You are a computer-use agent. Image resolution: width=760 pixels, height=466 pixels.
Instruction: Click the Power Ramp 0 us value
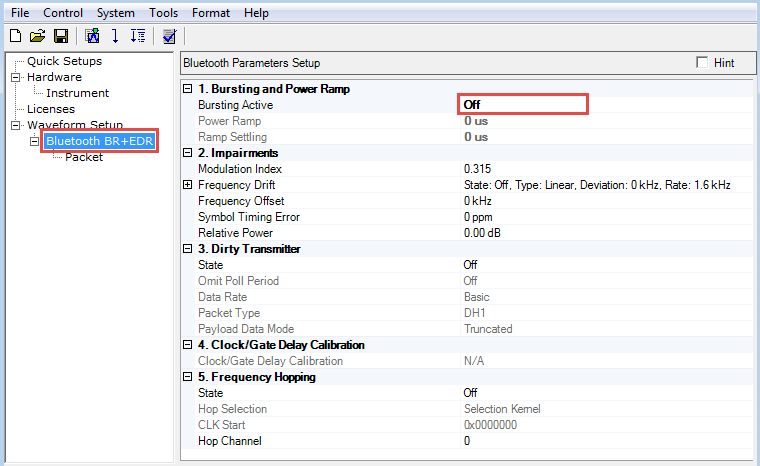(476, 121)
